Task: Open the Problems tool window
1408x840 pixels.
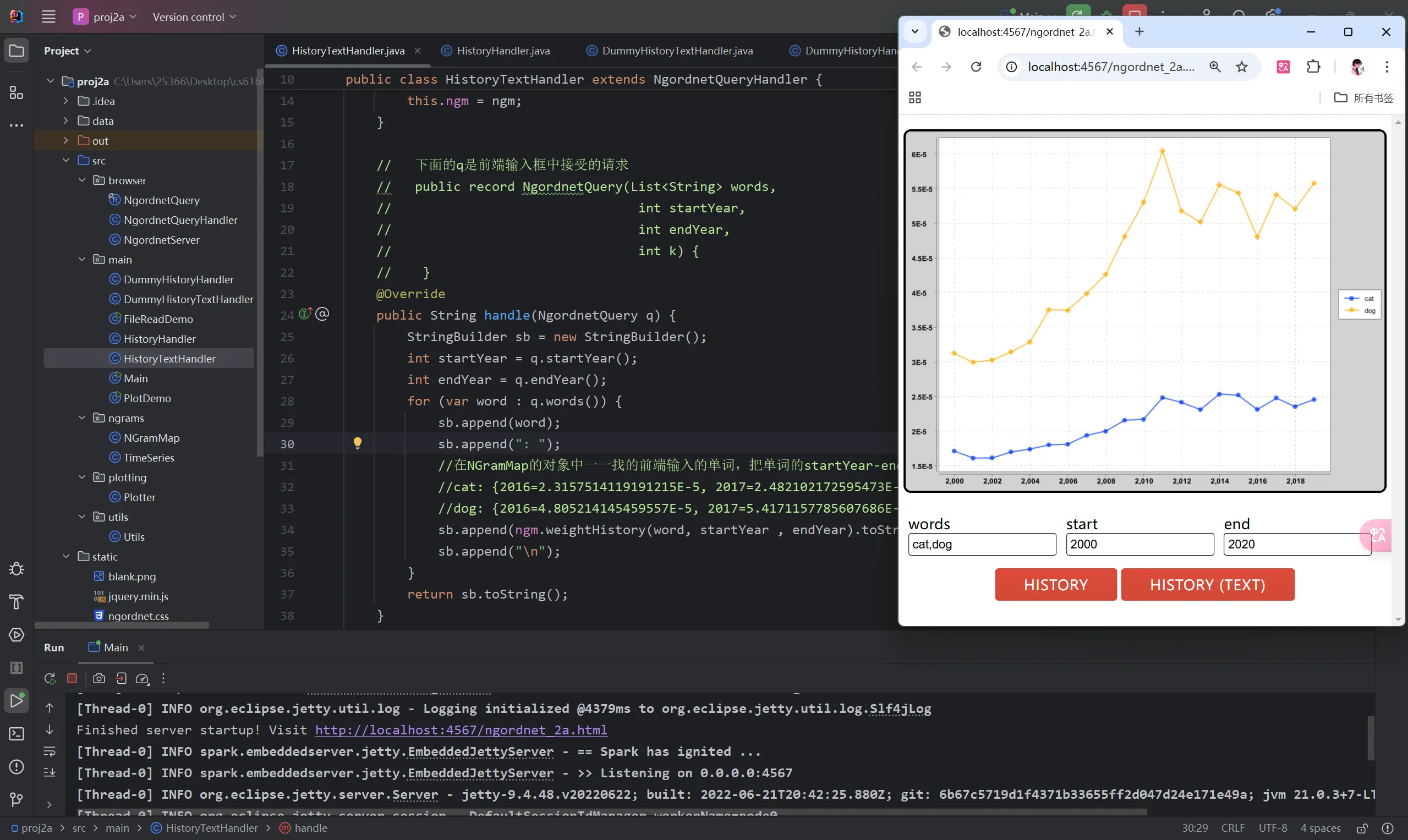Action: tap(17, 766)
